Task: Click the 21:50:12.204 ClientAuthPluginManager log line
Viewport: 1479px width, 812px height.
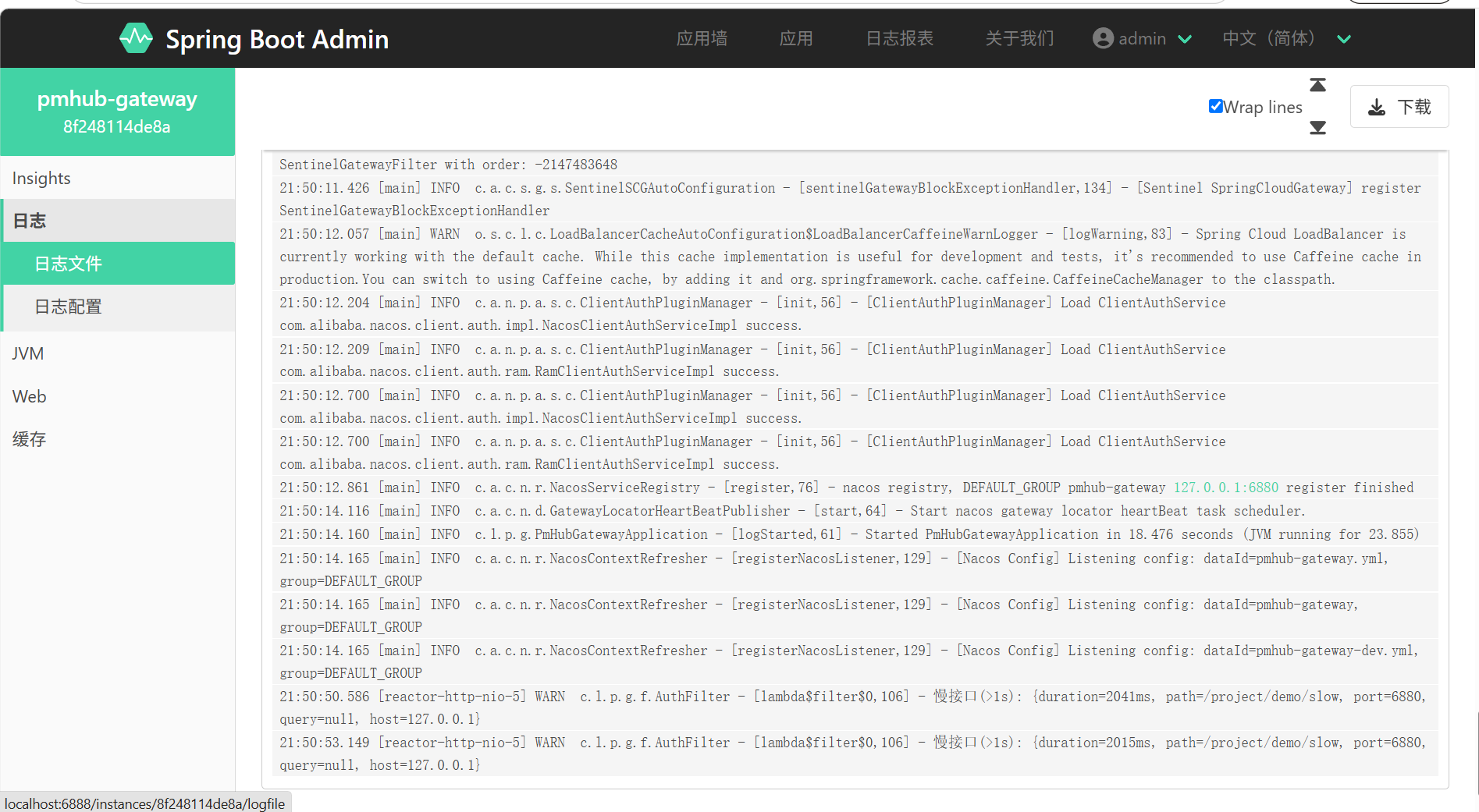Action: point(855,314)
